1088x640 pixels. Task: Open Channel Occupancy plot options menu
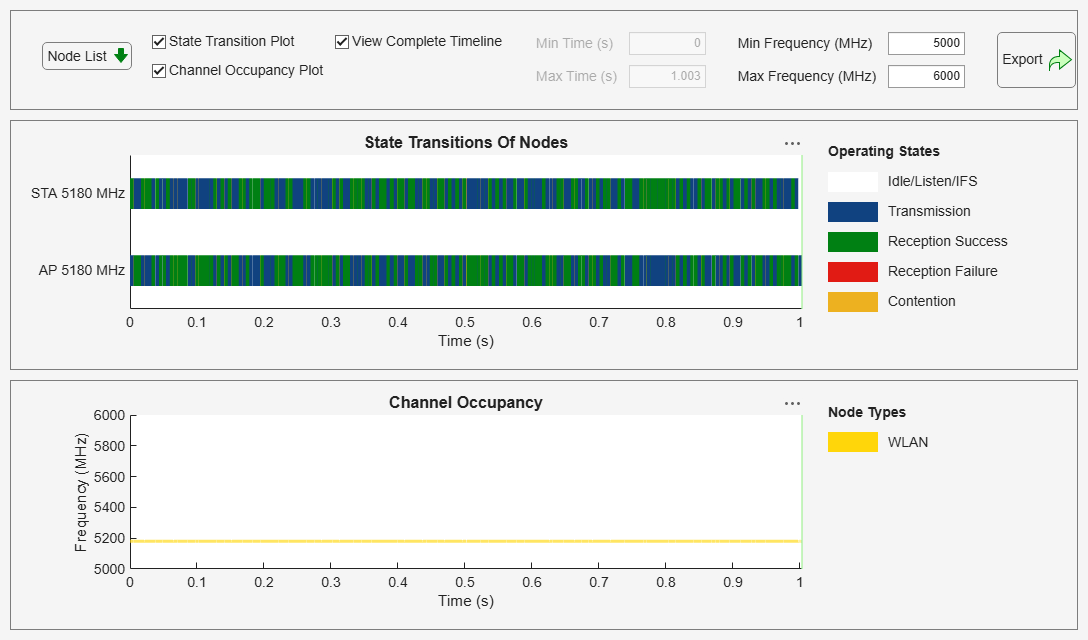[792, 403]
